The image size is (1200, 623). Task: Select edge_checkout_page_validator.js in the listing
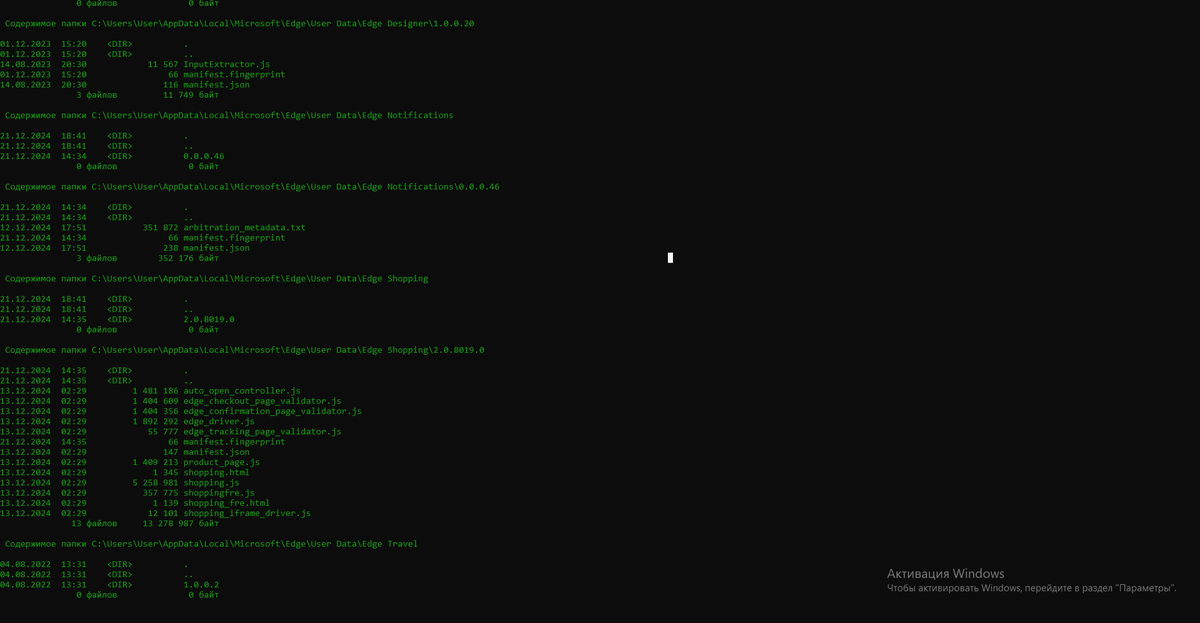262,401
